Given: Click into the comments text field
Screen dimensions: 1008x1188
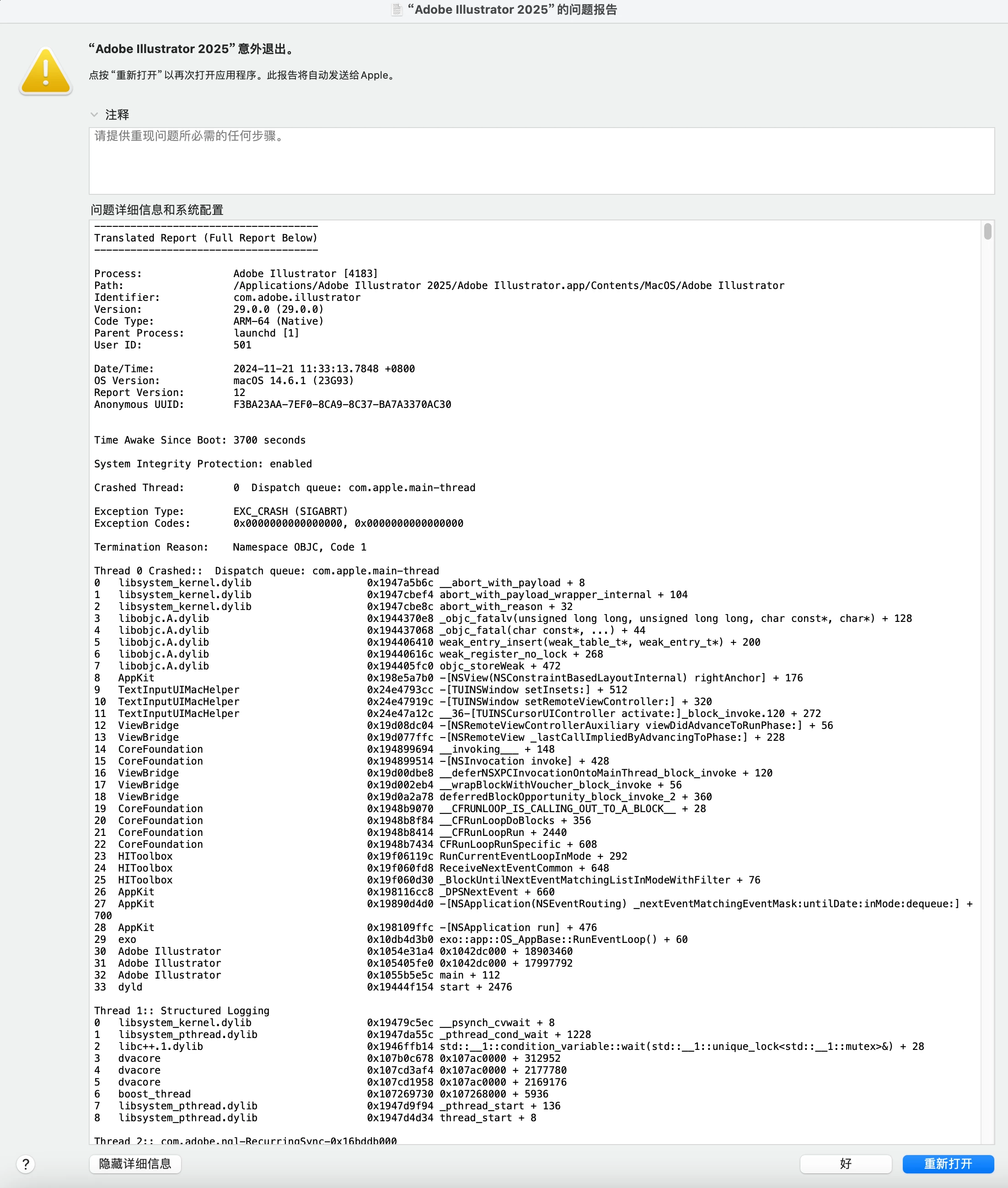Looking at the screenshot, I should (541, 161).
